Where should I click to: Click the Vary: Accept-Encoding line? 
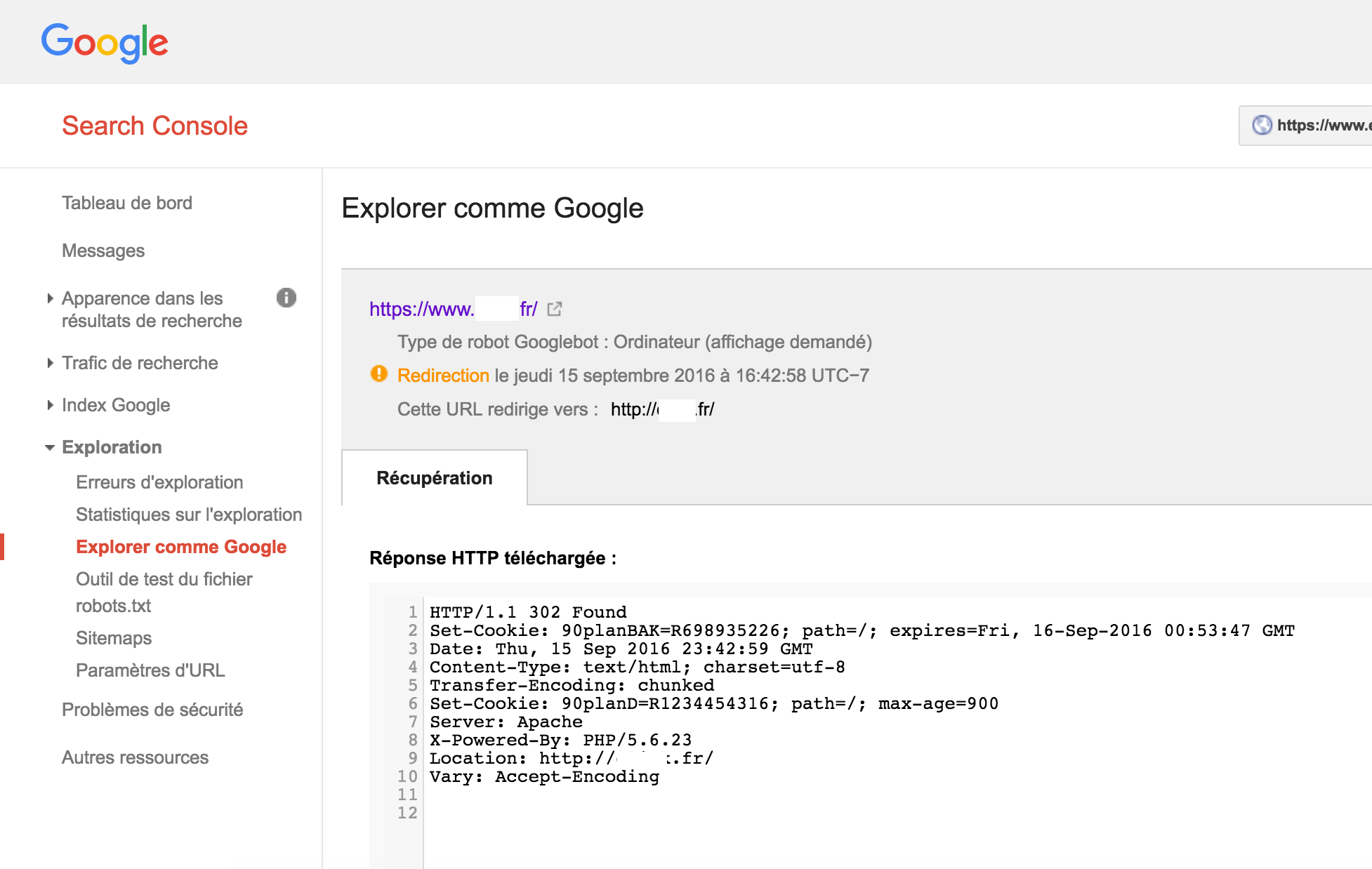click(x=545, y=776)
